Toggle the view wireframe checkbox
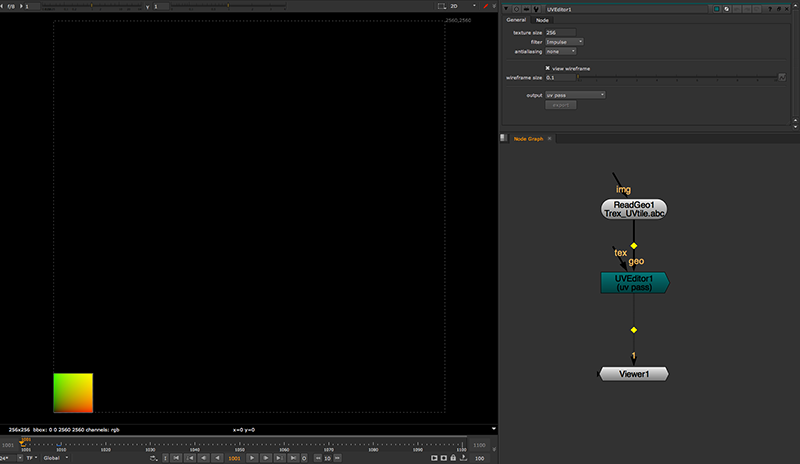Viewport: 800px width, 464px height. [547, 68]
